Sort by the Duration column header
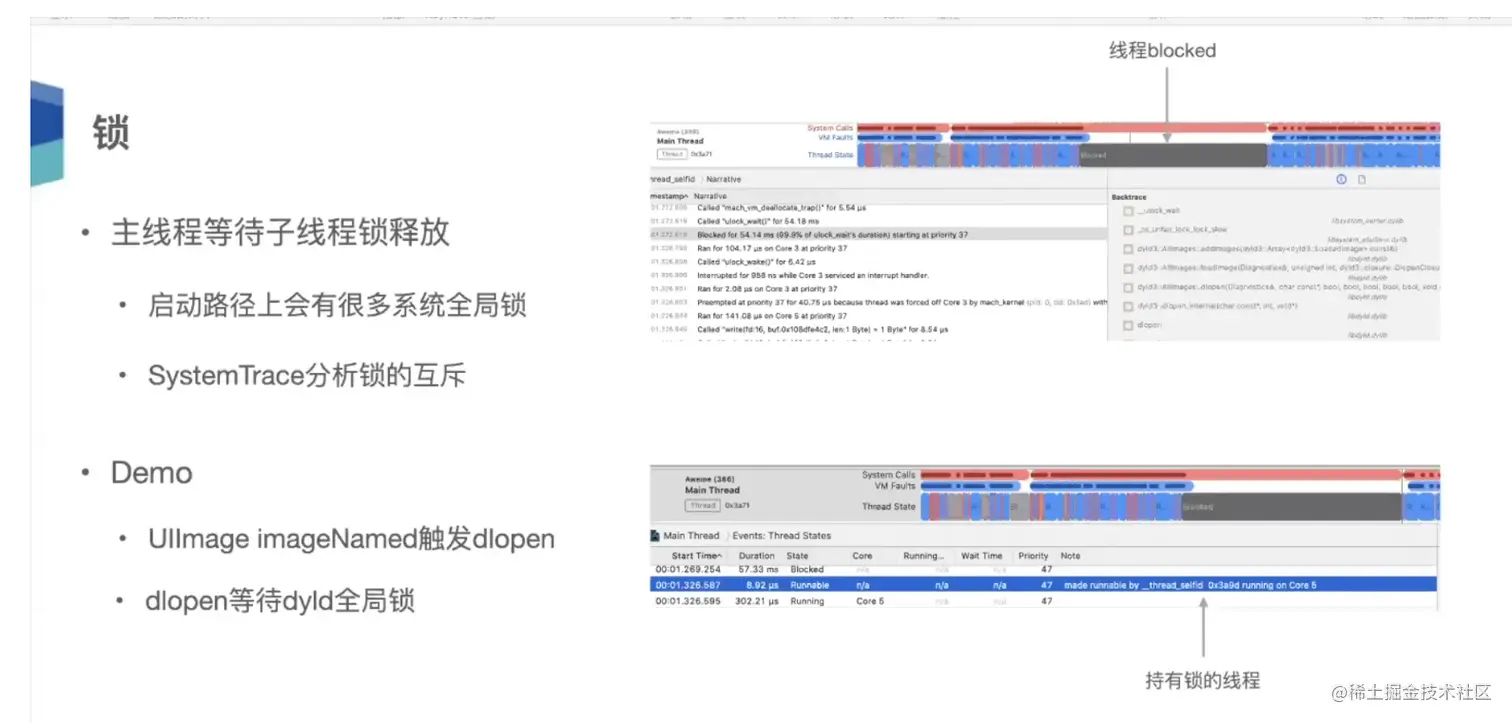 (757, 556)
